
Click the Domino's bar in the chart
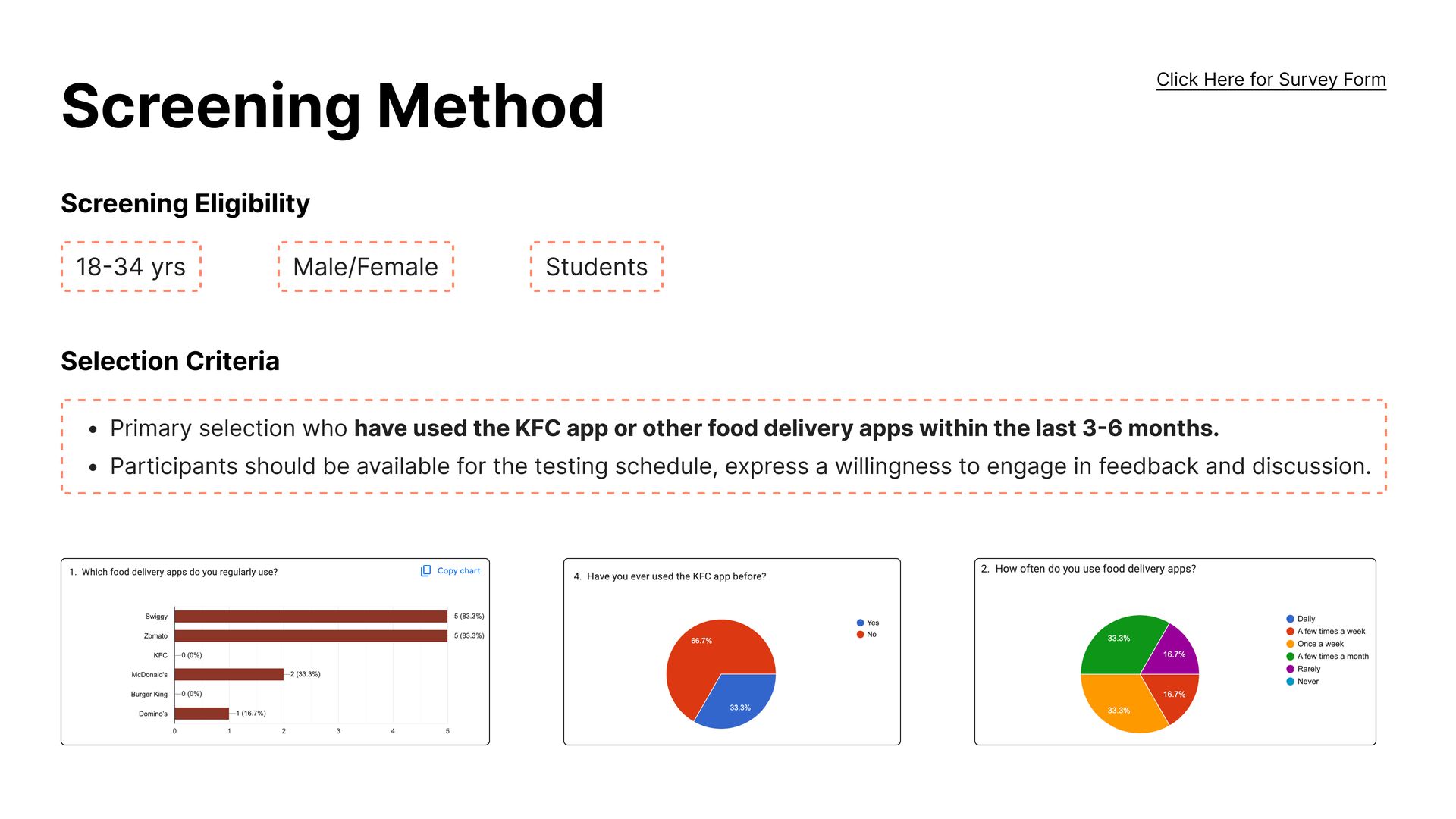click(202, 714)
